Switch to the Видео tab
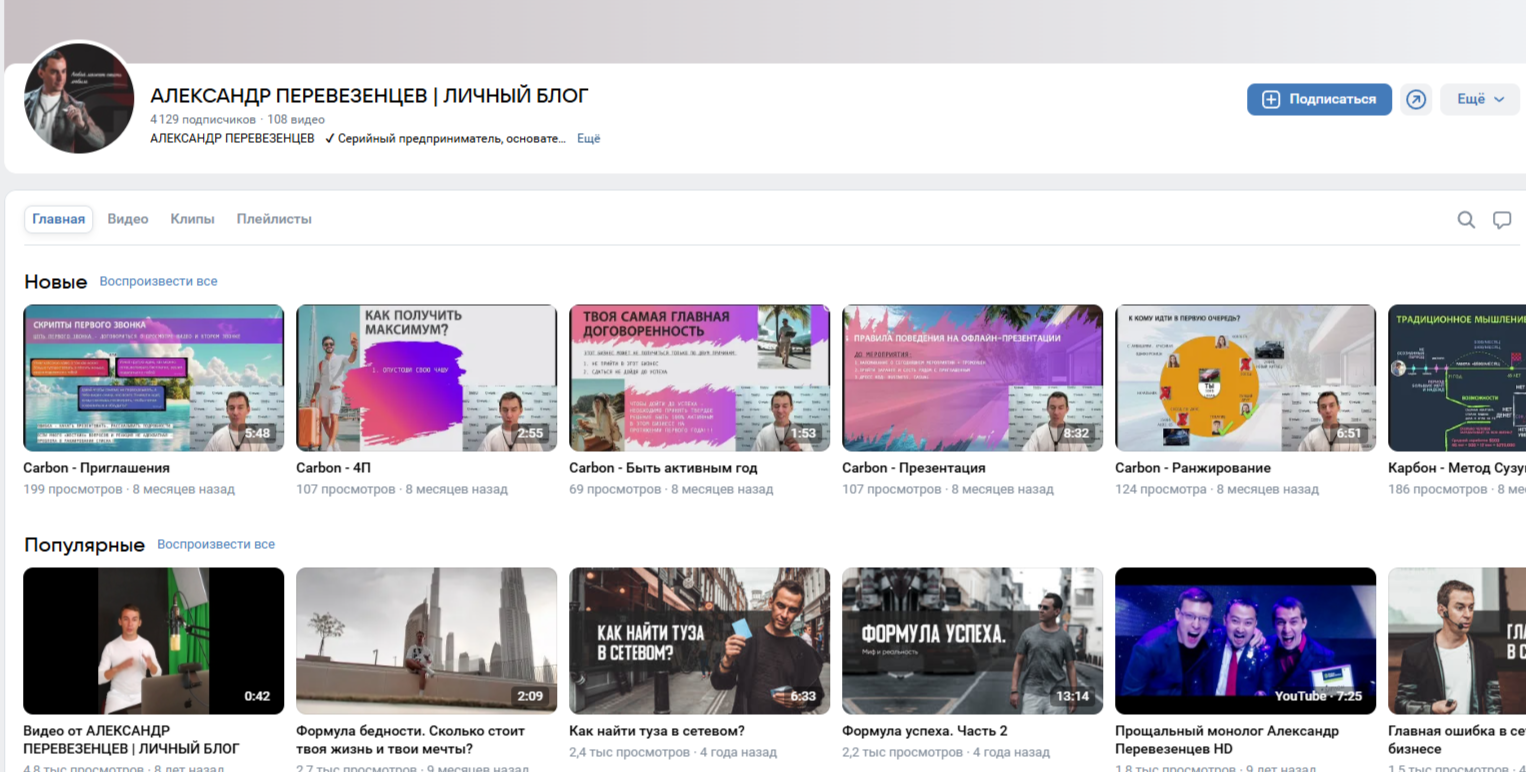This screenshot has width=1526, height=772. click(128, 219)
